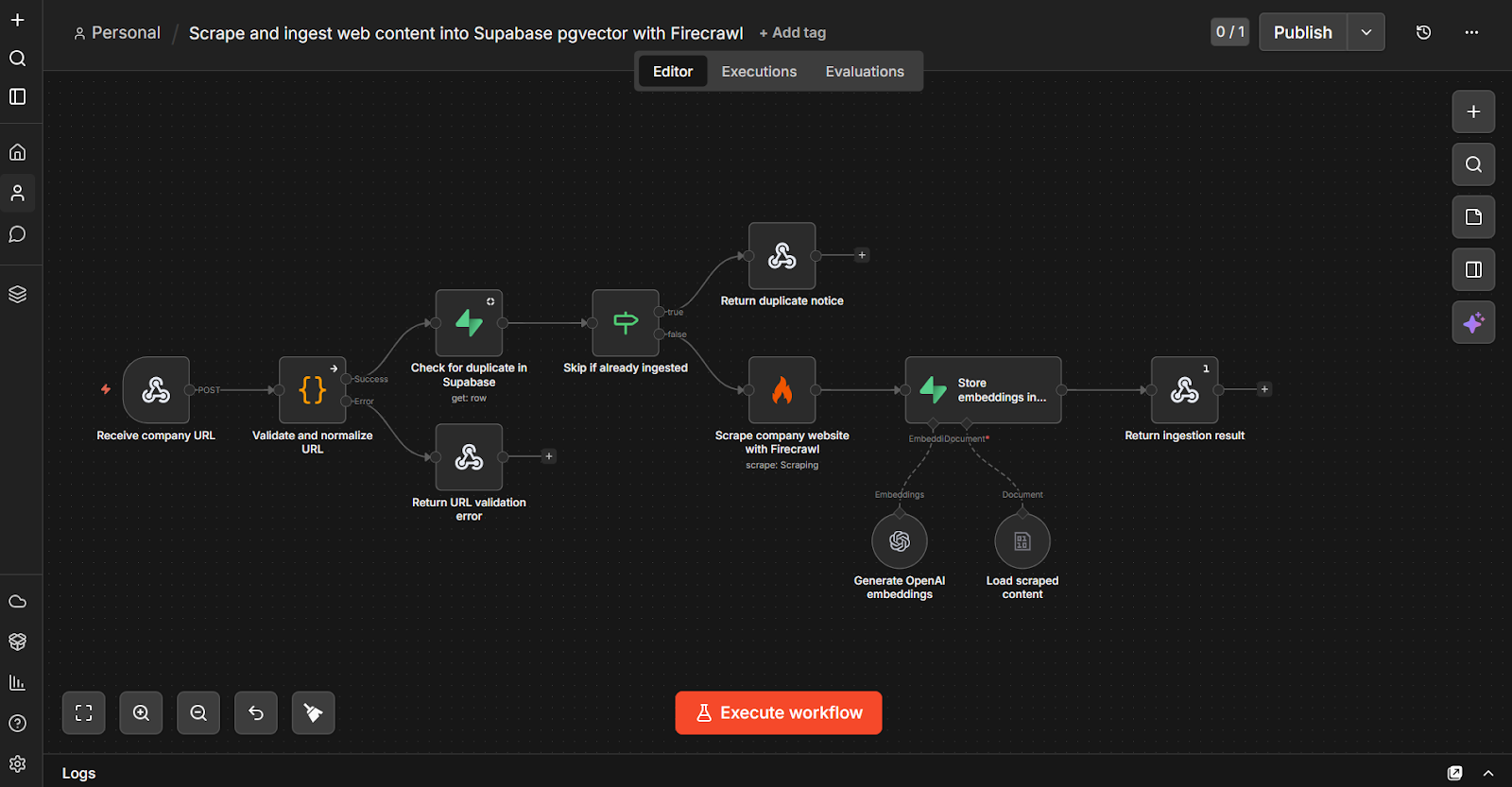Toggle the right side panel view
Image resolution: width=1512 pixels, height=787 pixels.
1472,269
